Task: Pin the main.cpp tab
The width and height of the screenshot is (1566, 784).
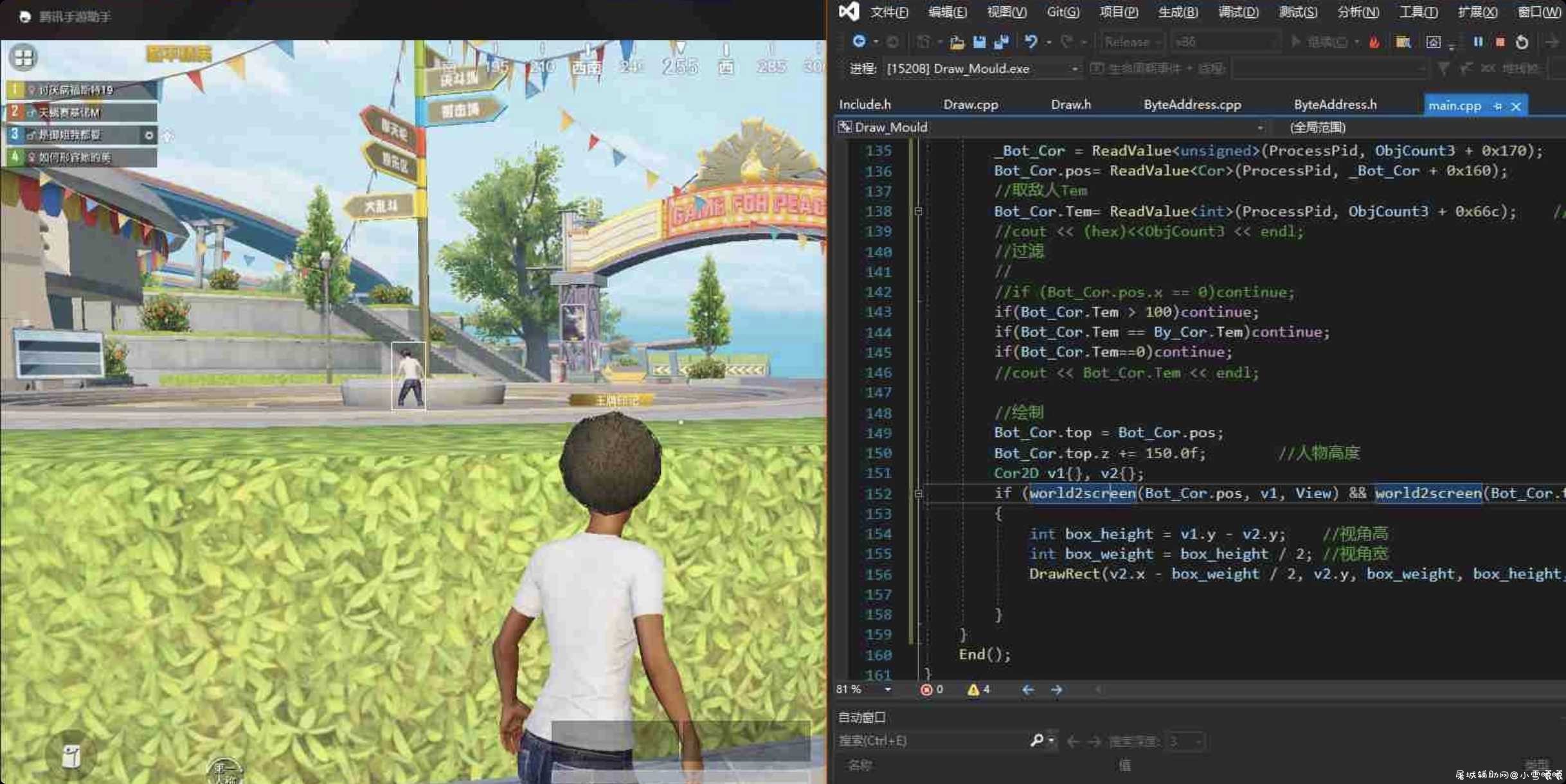Action: click(x=1497, y=107)
